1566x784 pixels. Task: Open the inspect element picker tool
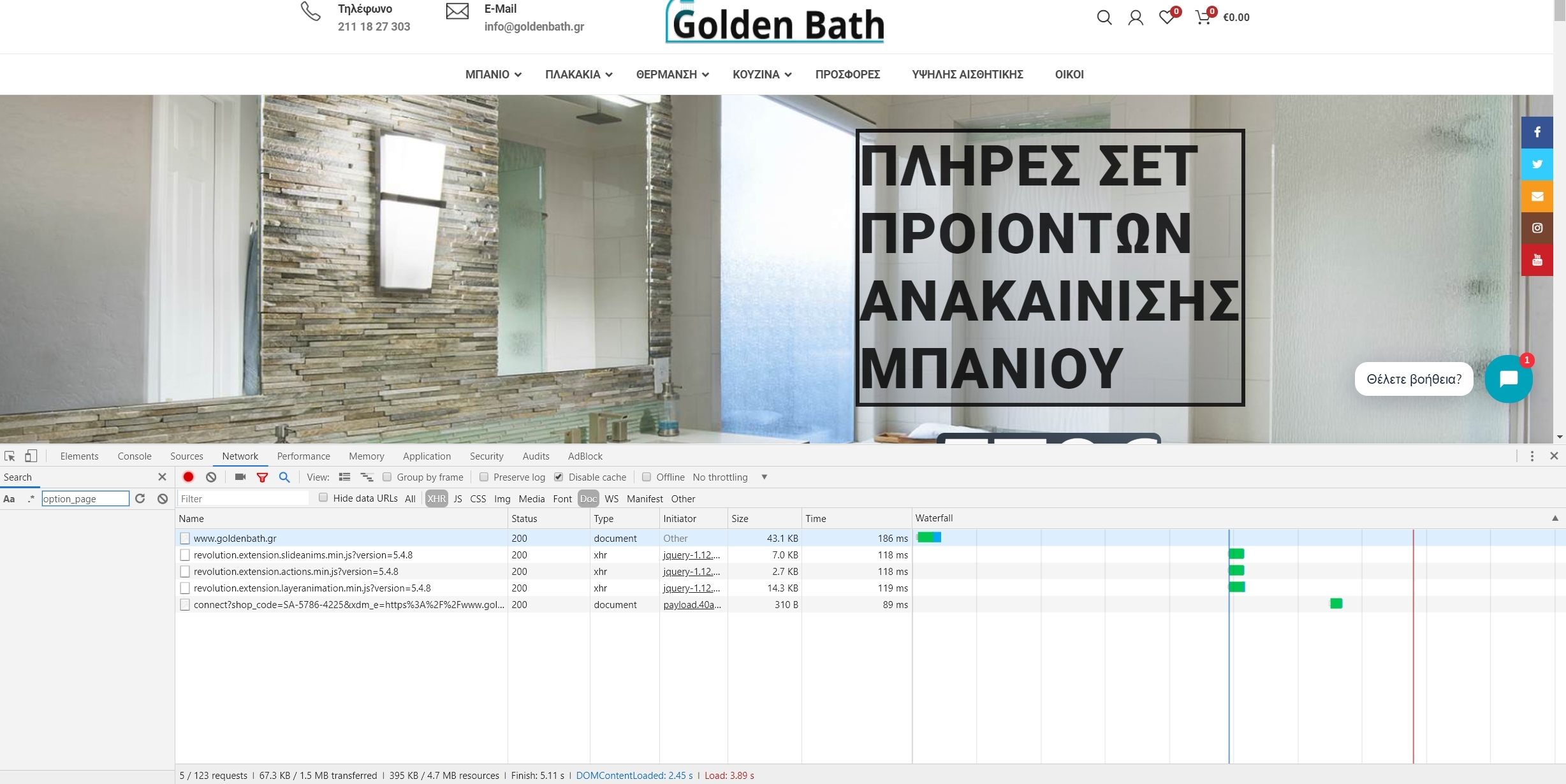coord(10,456)
